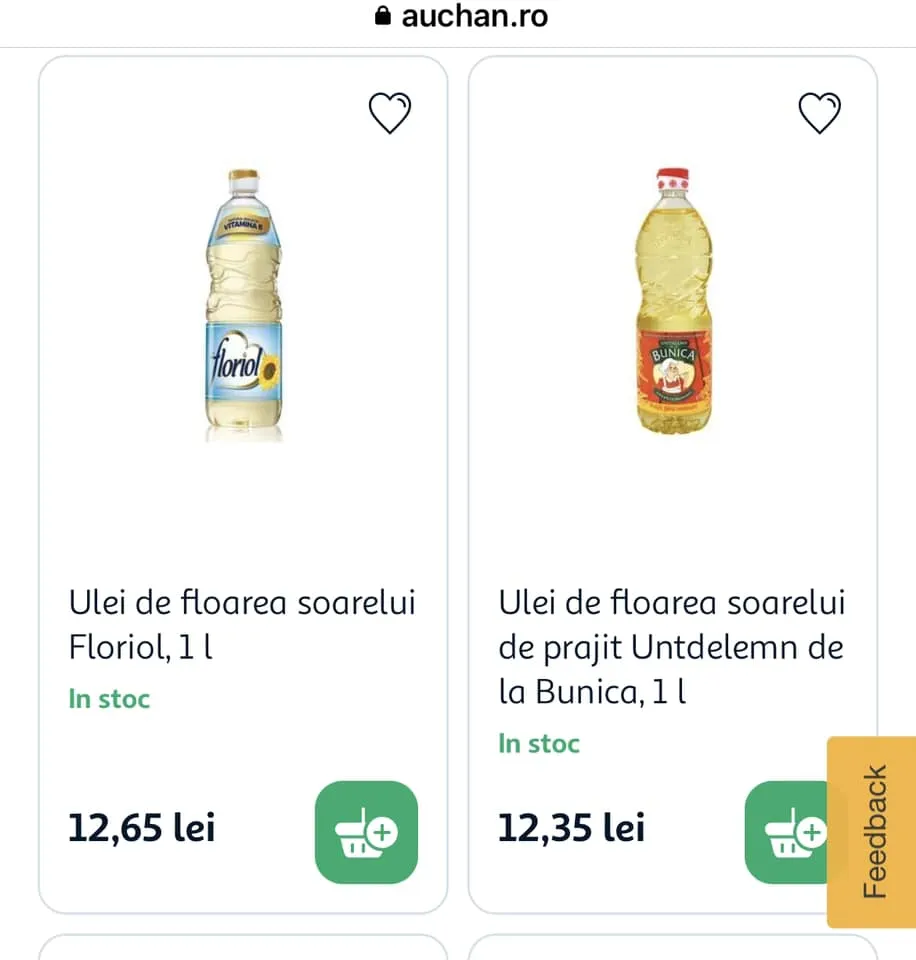Click the 12,35 lei price

(x=571, y=828)
